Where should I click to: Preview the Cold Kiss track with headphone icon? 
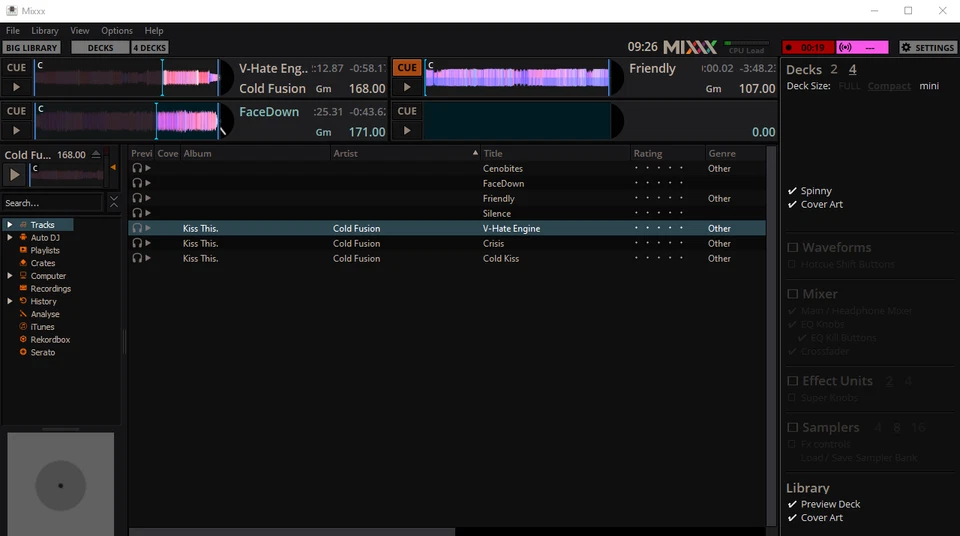point(137,258)
